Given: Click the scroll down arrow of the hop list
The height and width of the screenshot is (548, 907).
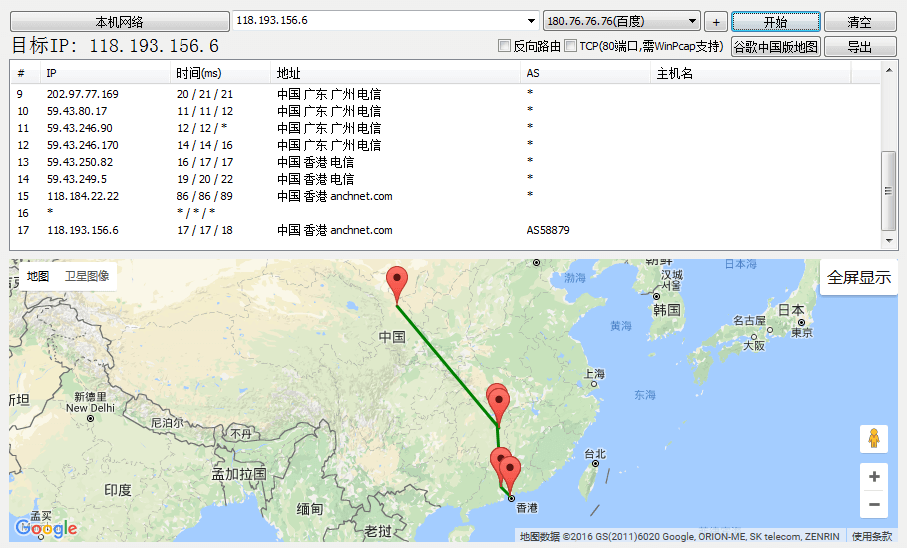Looking at the screenshot, I should [888, 241].
